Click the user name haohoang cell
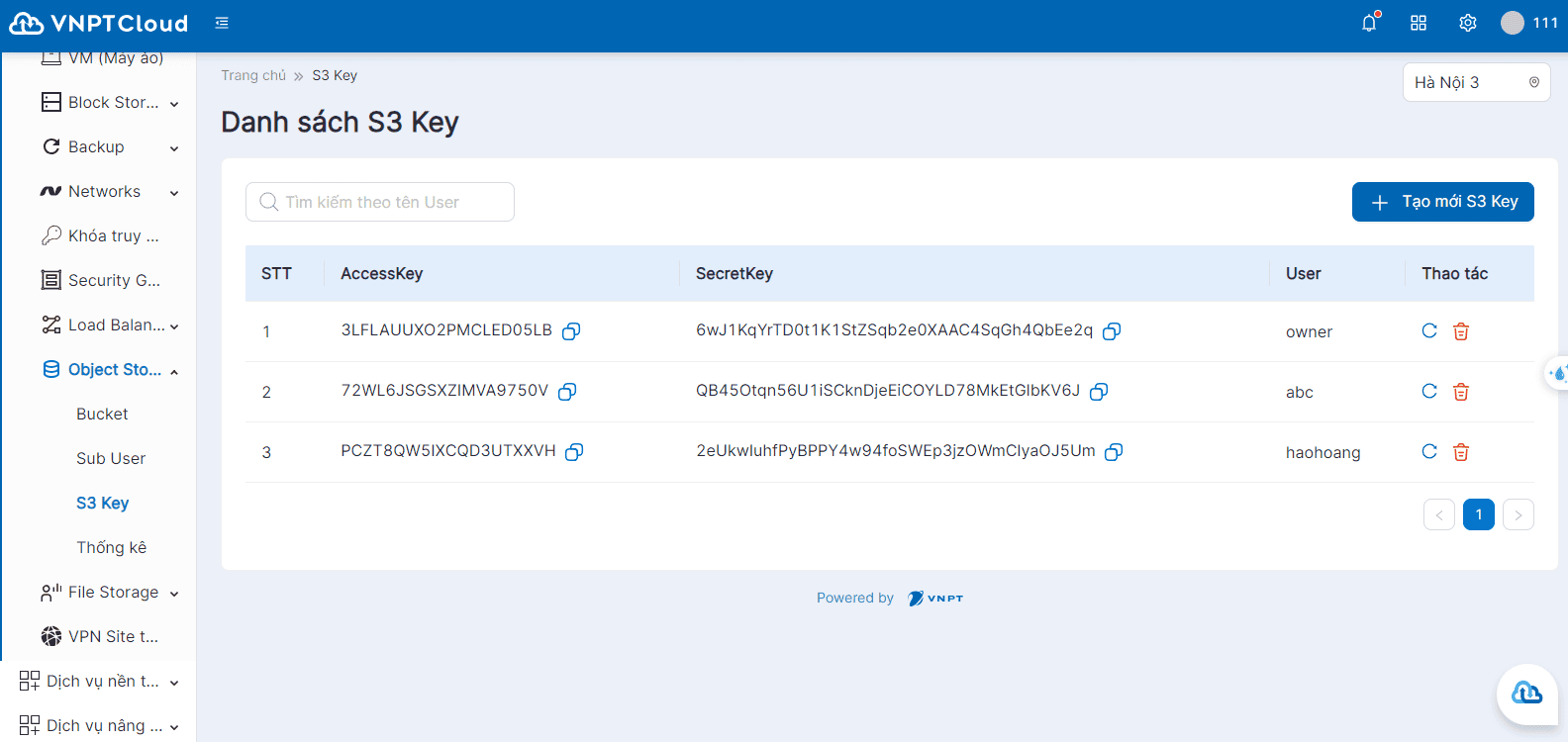 (1323, 452)
